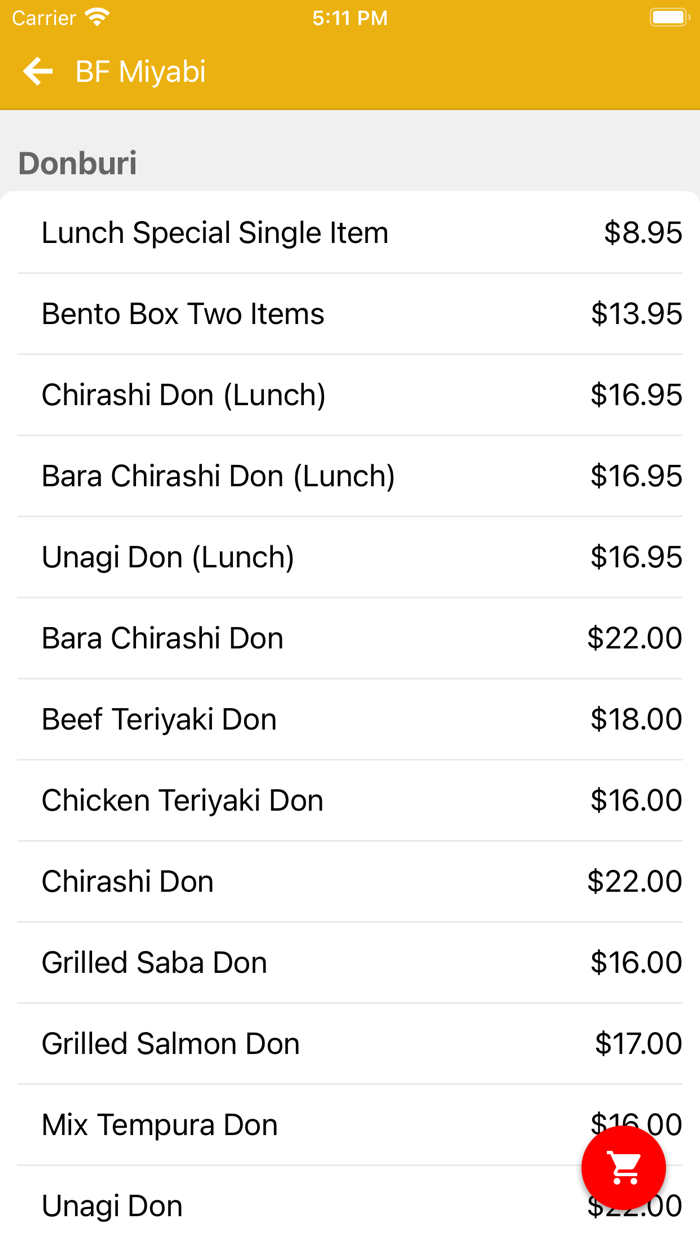Image resolution: width=700 pixels, height=1244 pixels.
Task: Tap the $8.95 price label
Action: [x=642, y=233]
